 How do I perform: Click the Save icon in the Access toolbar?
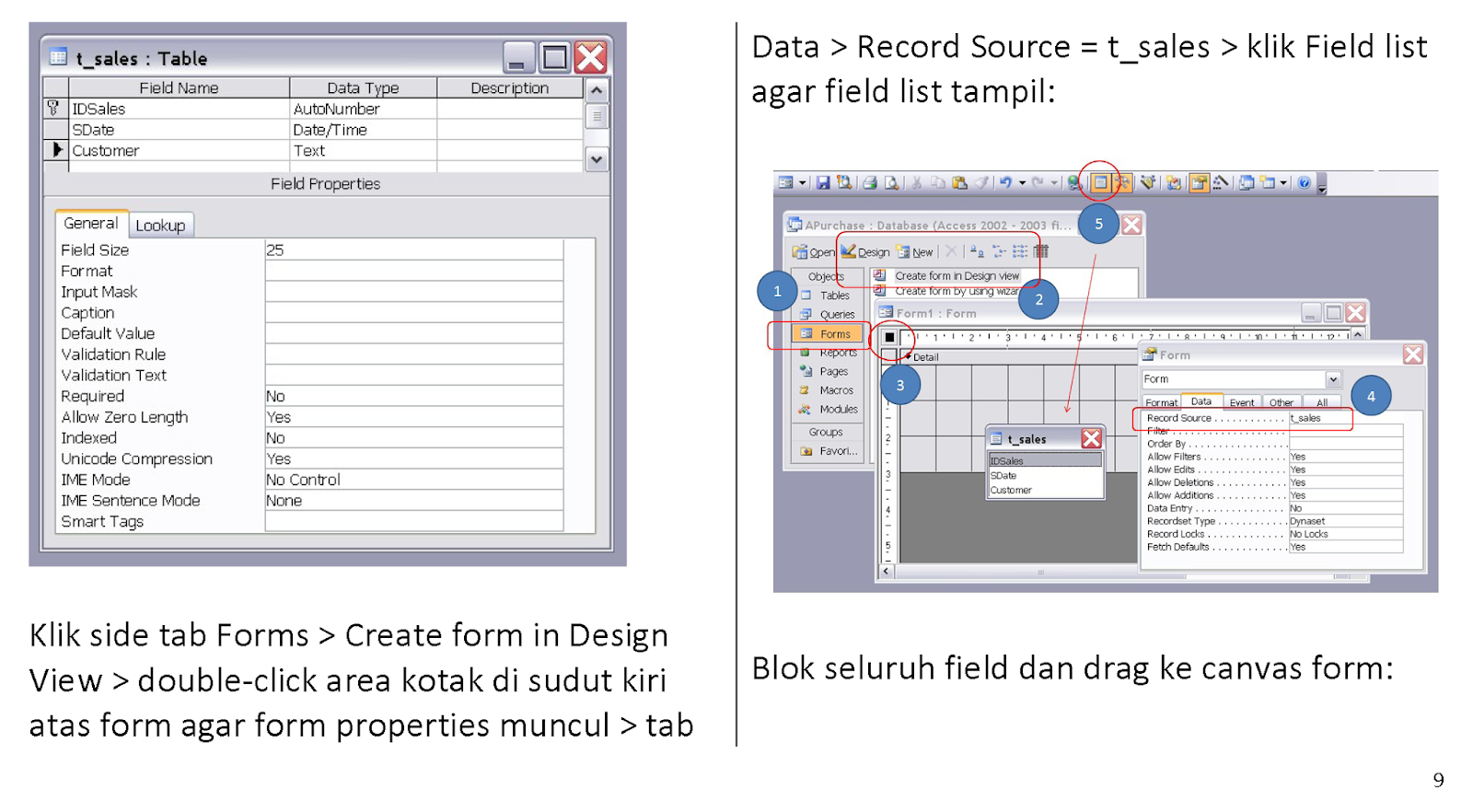[x=823, y=182]
